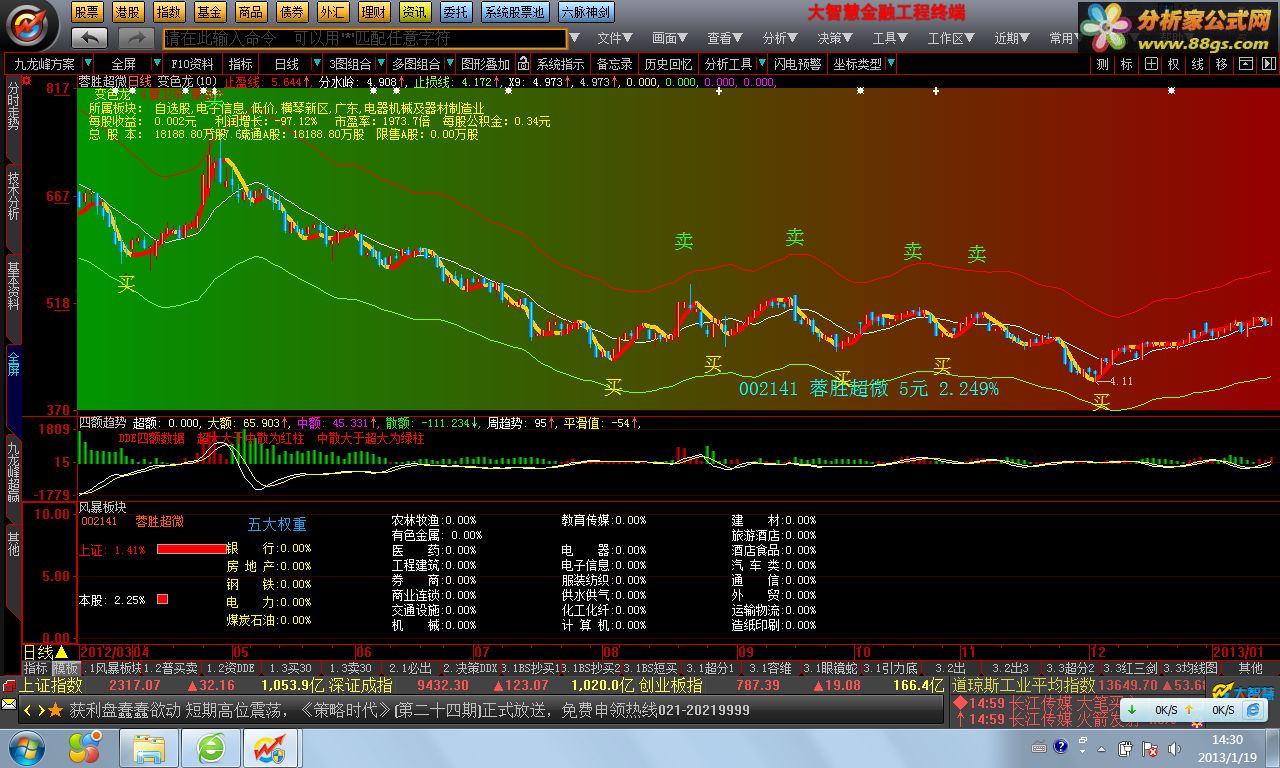Select the 指数 category button

point(169,12)
